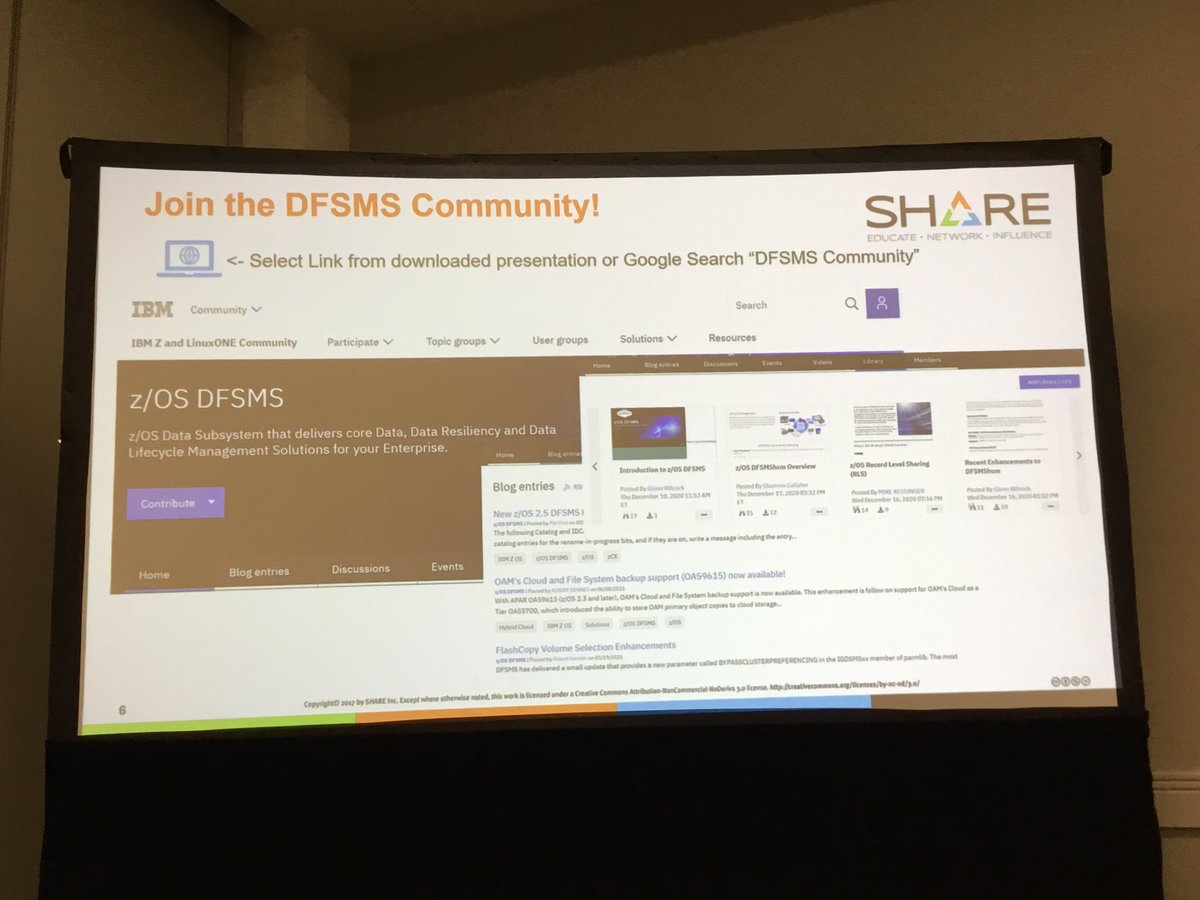This screenshot has width=1200, height=900.
Task: Switch to the Library tab
Action: [873, 361]
